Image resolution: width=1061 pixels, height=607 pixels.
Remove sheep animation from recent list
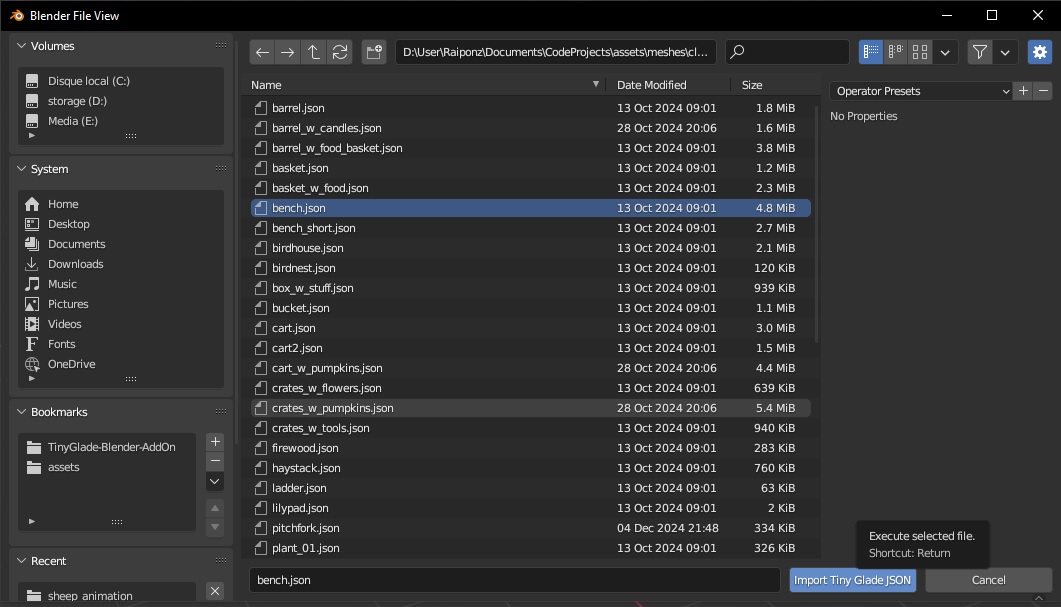pyautogui.click(x=215, y=591)
